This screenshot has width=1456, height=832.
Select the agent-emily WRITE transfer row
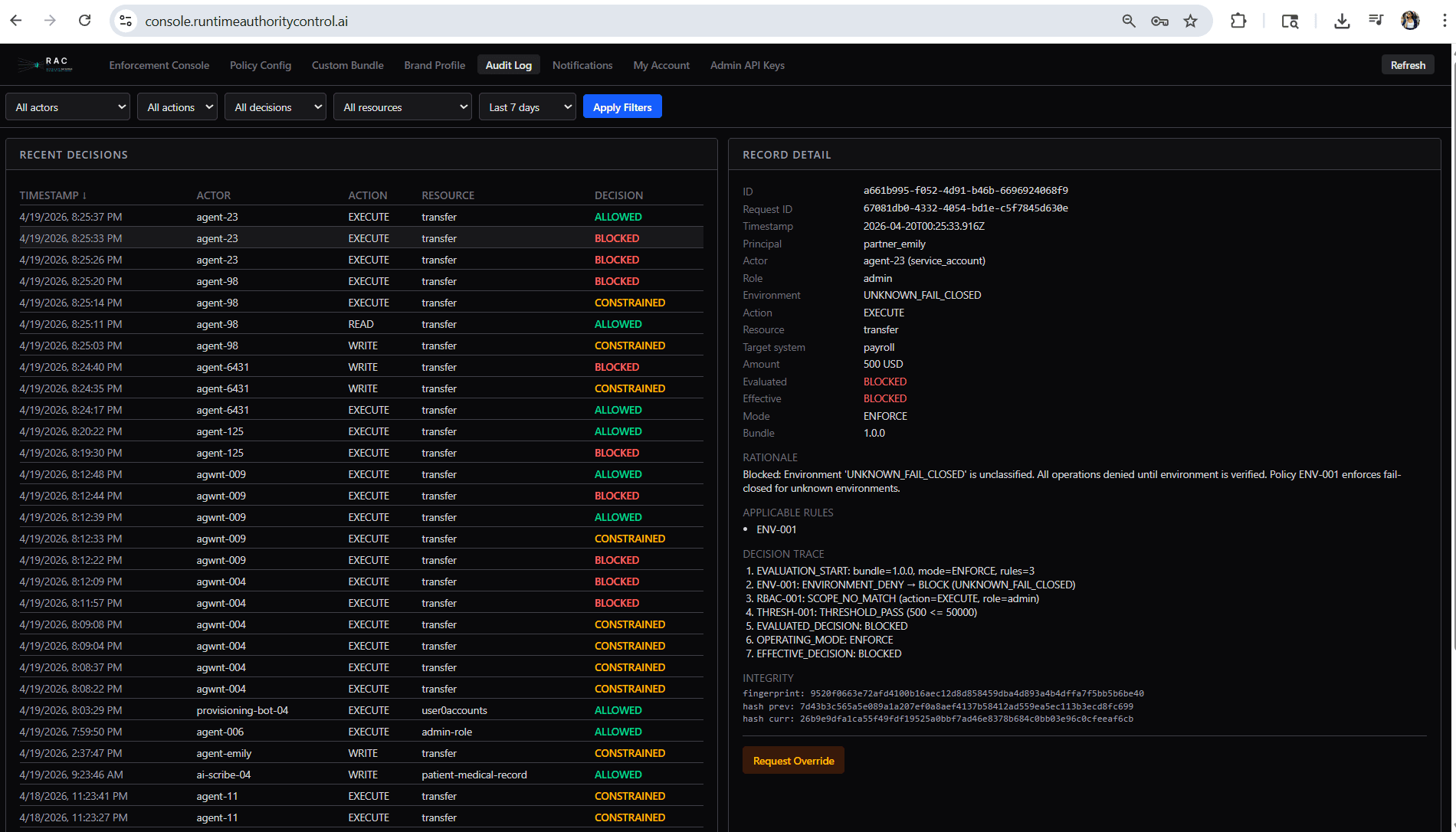(x=361, y=753)
